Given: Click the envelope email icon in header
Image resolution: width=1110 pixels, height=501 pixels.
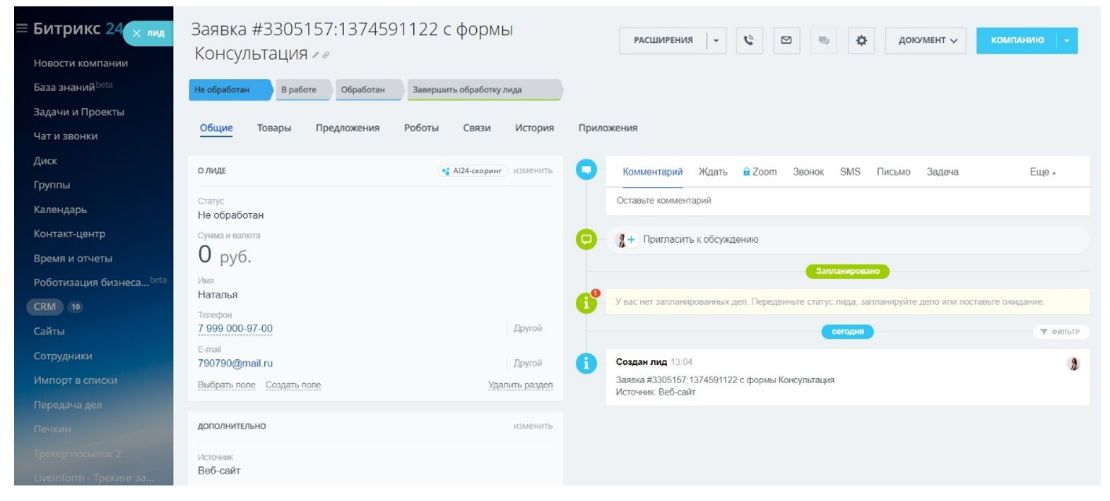Looking at the screenshot, I should [786, 40].
